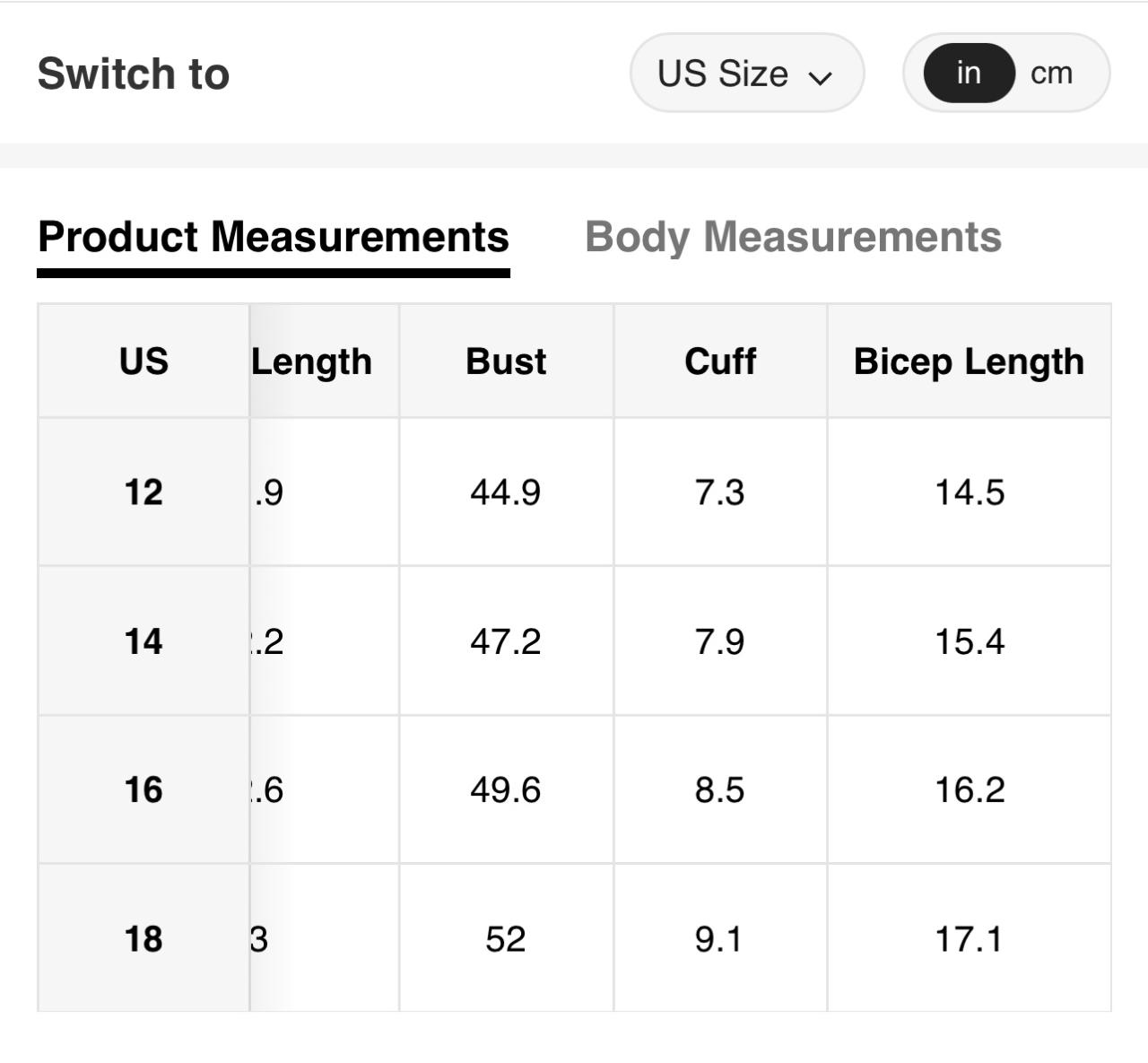Switch to the Body Measurements tab
1148x1063 pixels.
click(793, 238)
